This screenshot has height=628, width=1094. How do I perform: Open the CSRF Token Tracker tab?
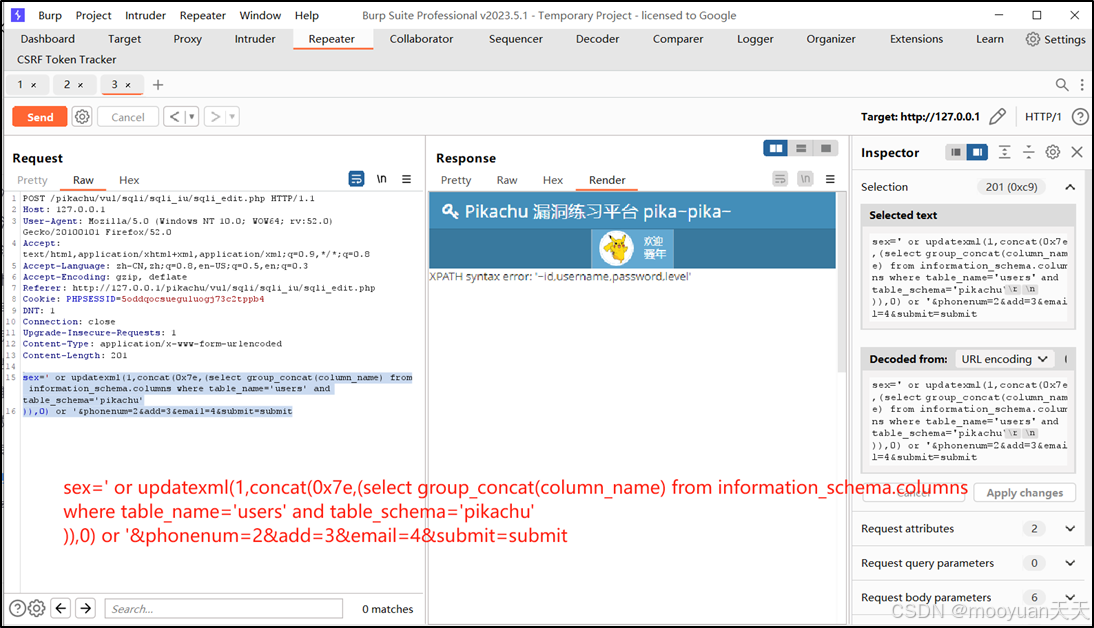66,59
